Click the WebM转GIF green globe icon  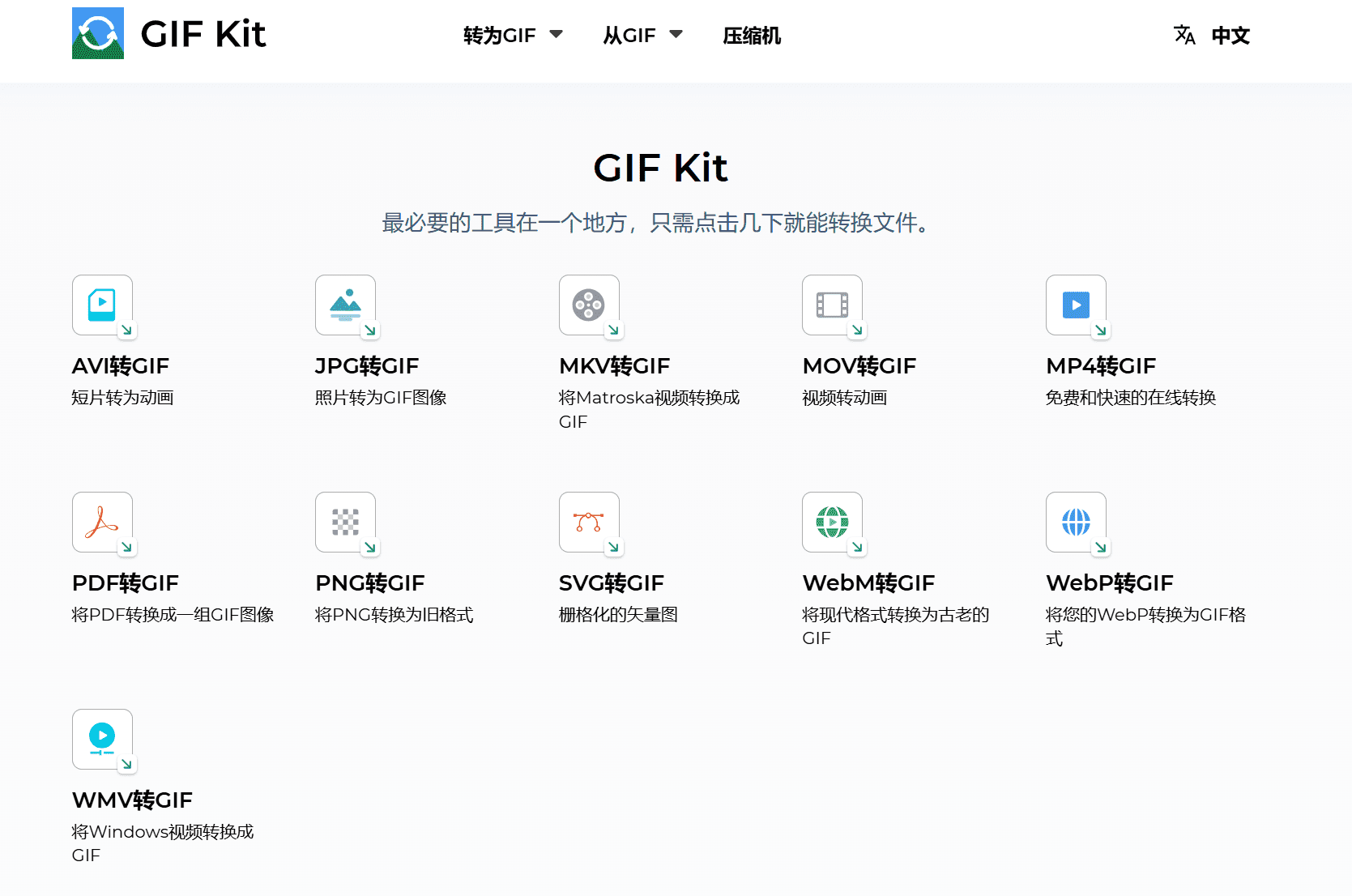point(833,523)
